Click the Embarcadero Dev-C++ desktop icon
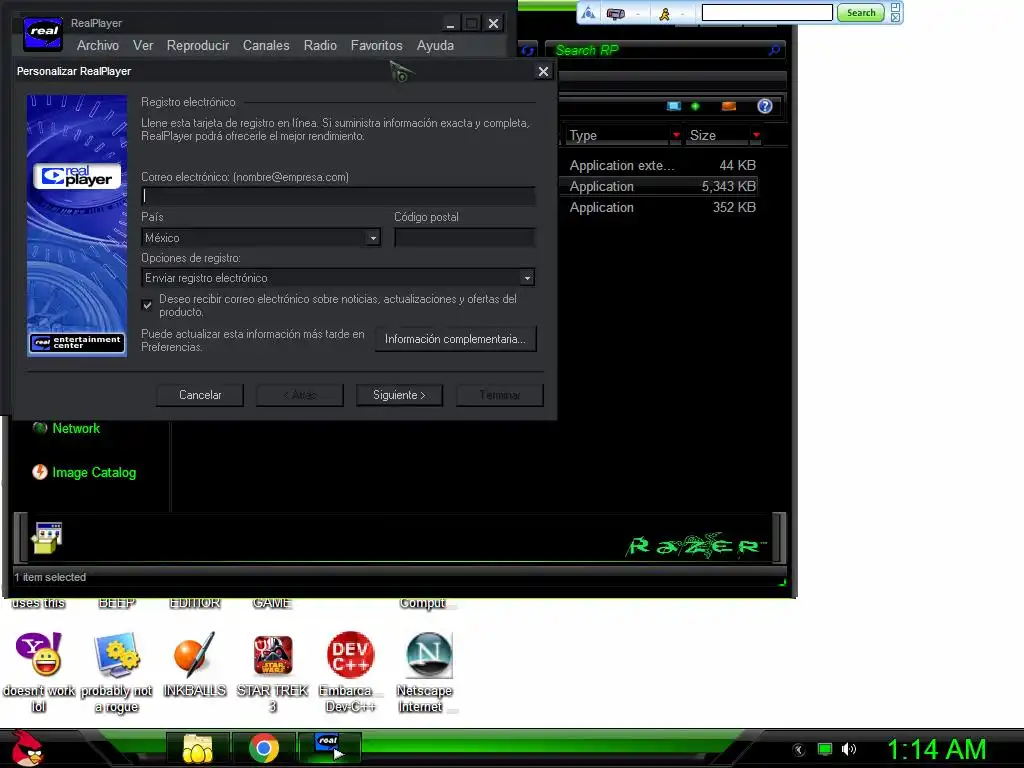This screenshot has height=768, width=1024. [351, 654]
